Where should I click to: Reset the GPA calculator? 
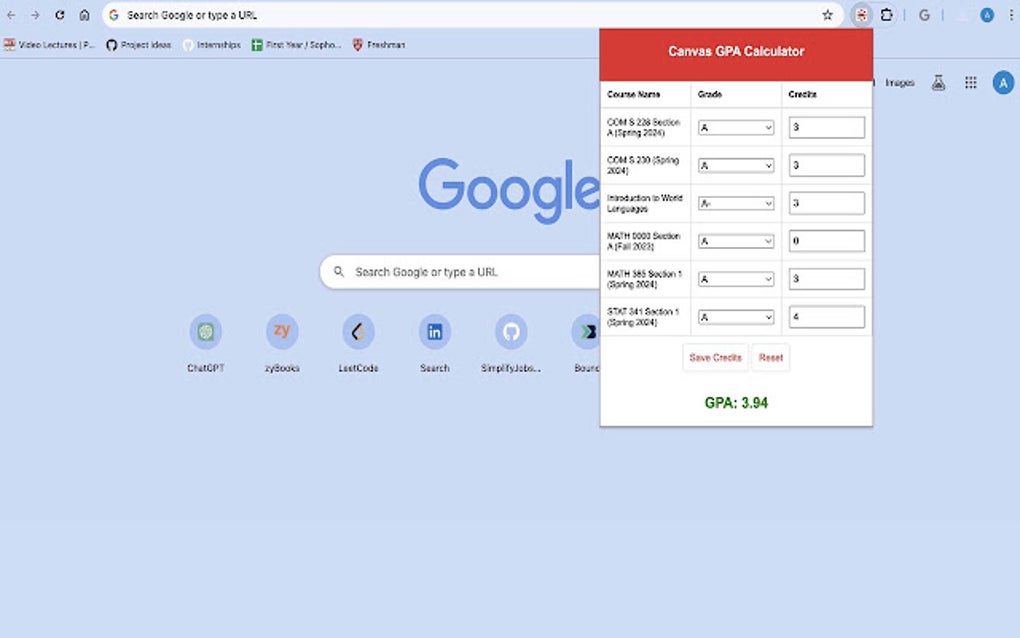770,357
